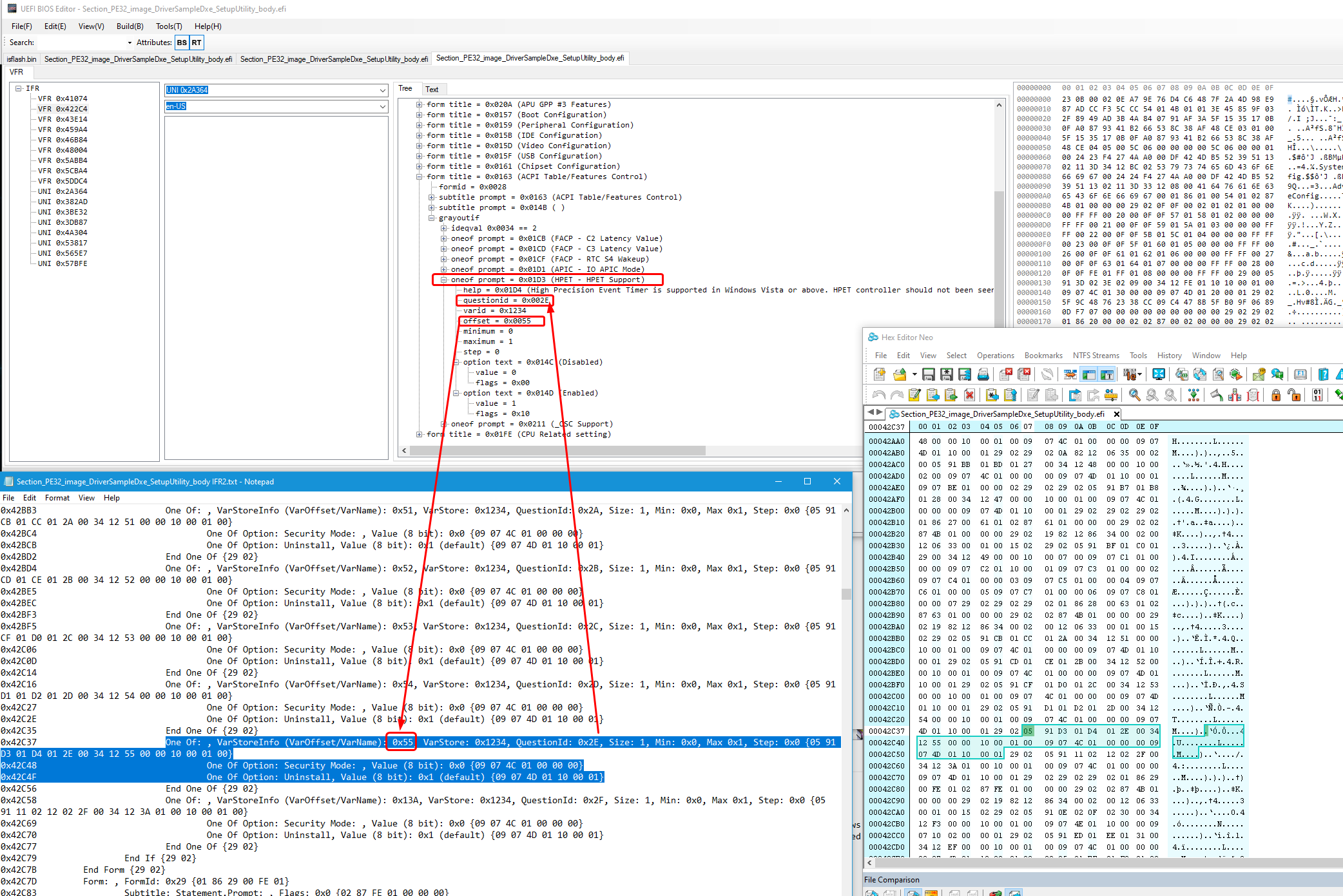
Task: Click Undo arrow in Hex Editor Neo
Action: pos(879,395)
